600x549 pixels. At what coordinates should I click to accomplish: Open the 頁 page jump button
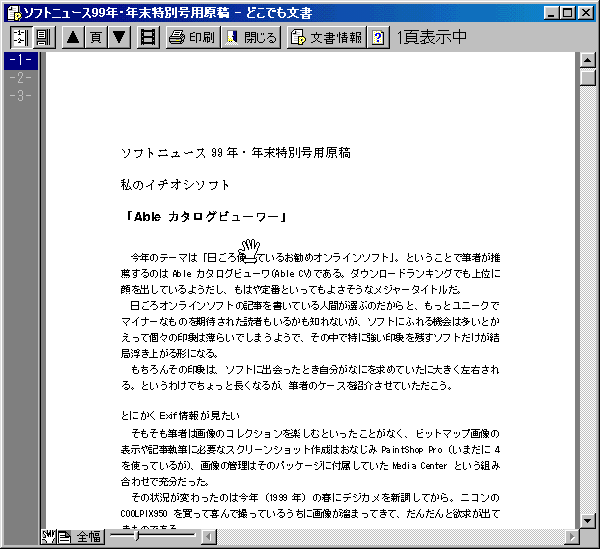[96, 37]
